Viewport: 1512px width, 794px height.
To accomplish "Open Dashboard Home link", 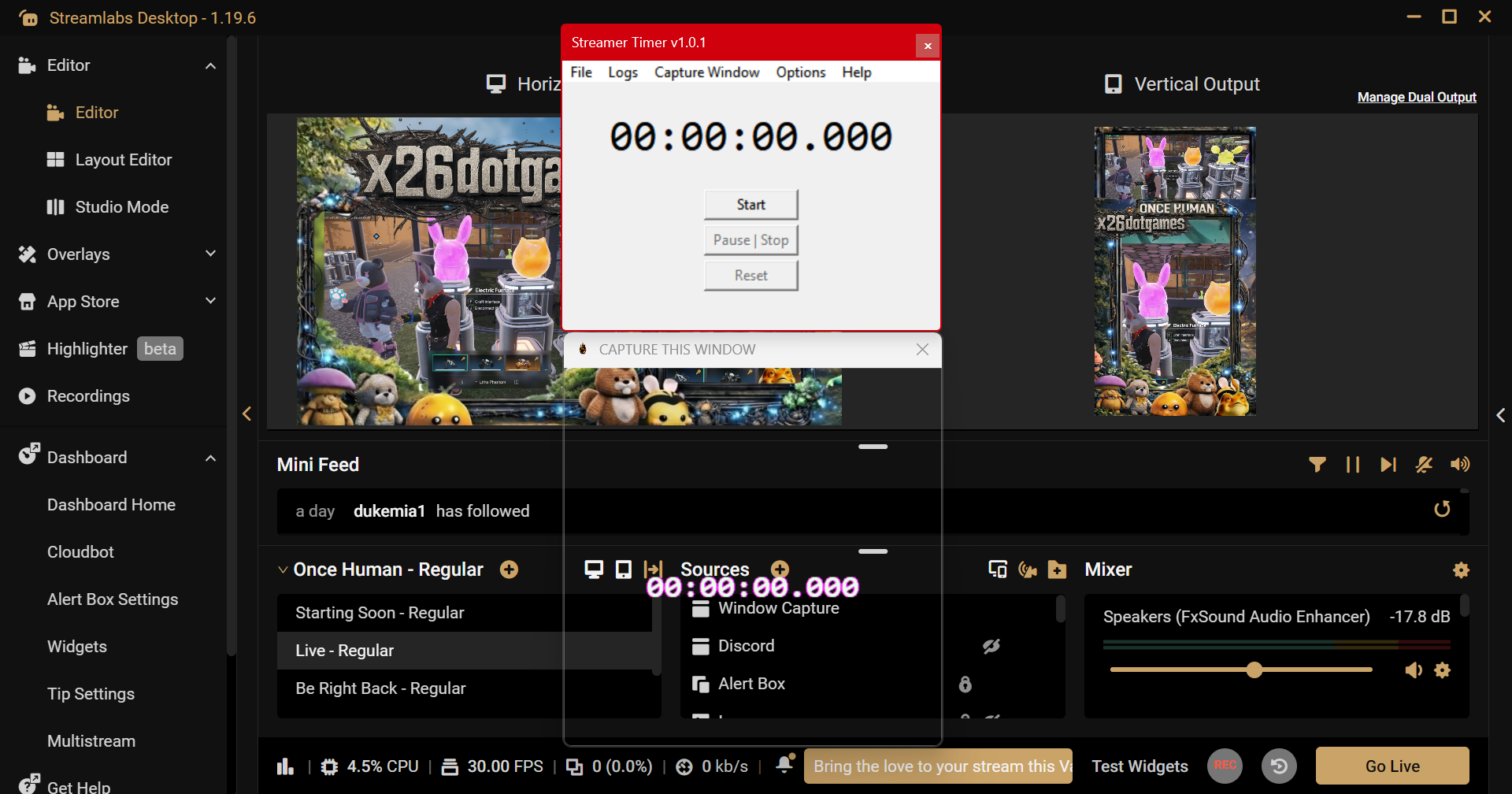I will [x=111, y=505].
